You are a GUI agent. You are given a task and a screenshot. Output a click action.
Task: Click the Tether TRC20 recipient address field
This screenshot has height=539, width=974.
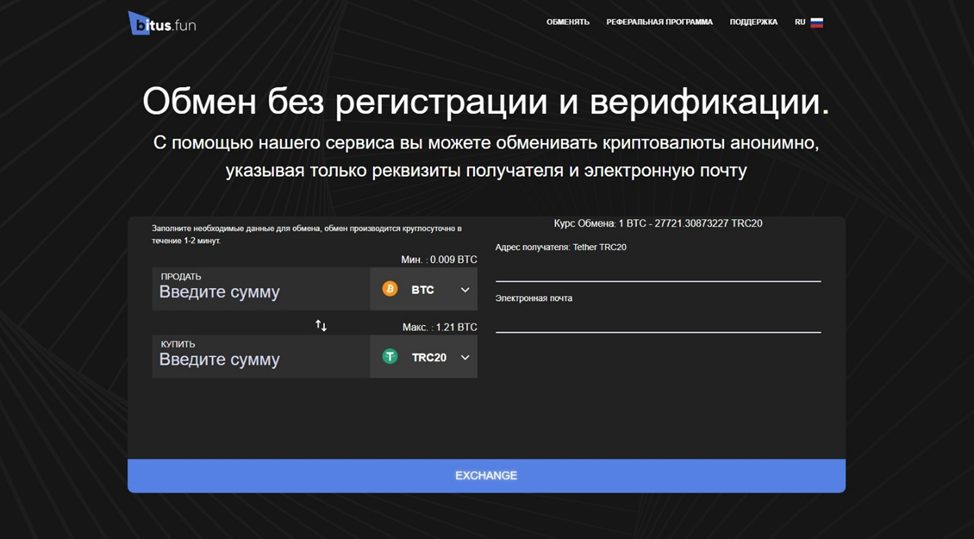[658, 270]
